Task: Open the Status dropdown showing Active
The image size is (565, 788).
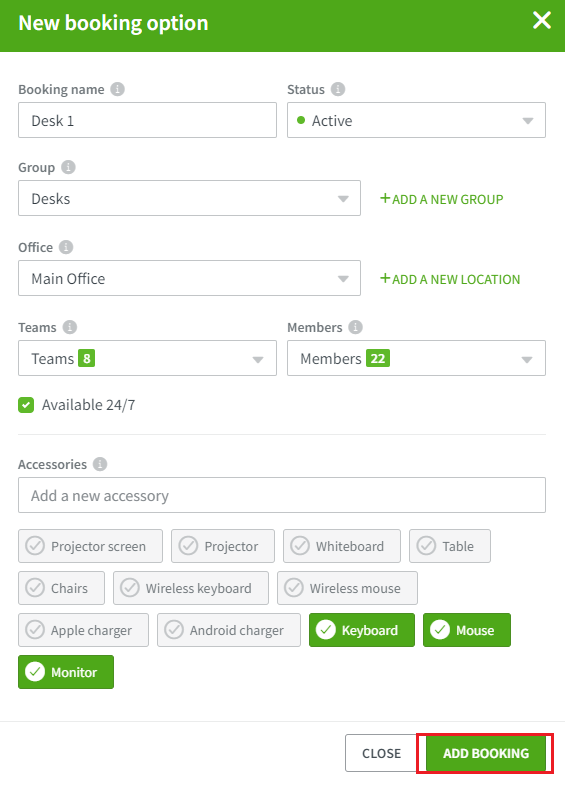Action: click(416, 121)
